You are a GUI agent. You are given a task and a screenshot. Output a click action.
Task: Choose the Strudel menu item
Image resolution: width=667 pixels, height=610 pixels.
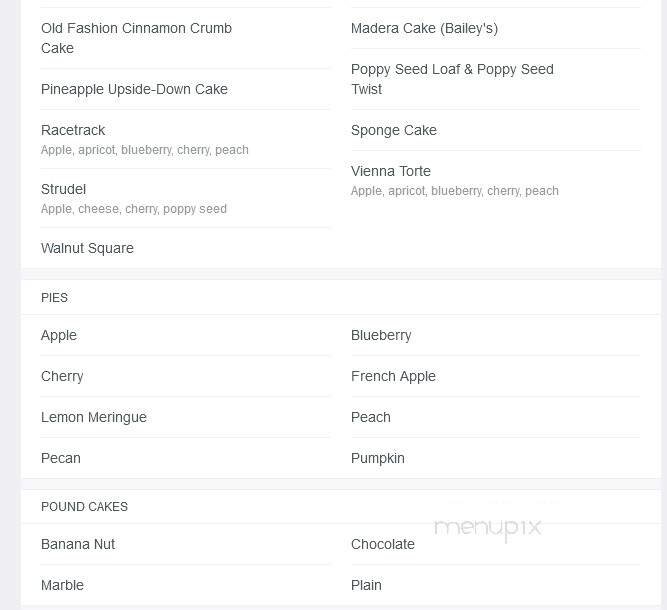64,189
